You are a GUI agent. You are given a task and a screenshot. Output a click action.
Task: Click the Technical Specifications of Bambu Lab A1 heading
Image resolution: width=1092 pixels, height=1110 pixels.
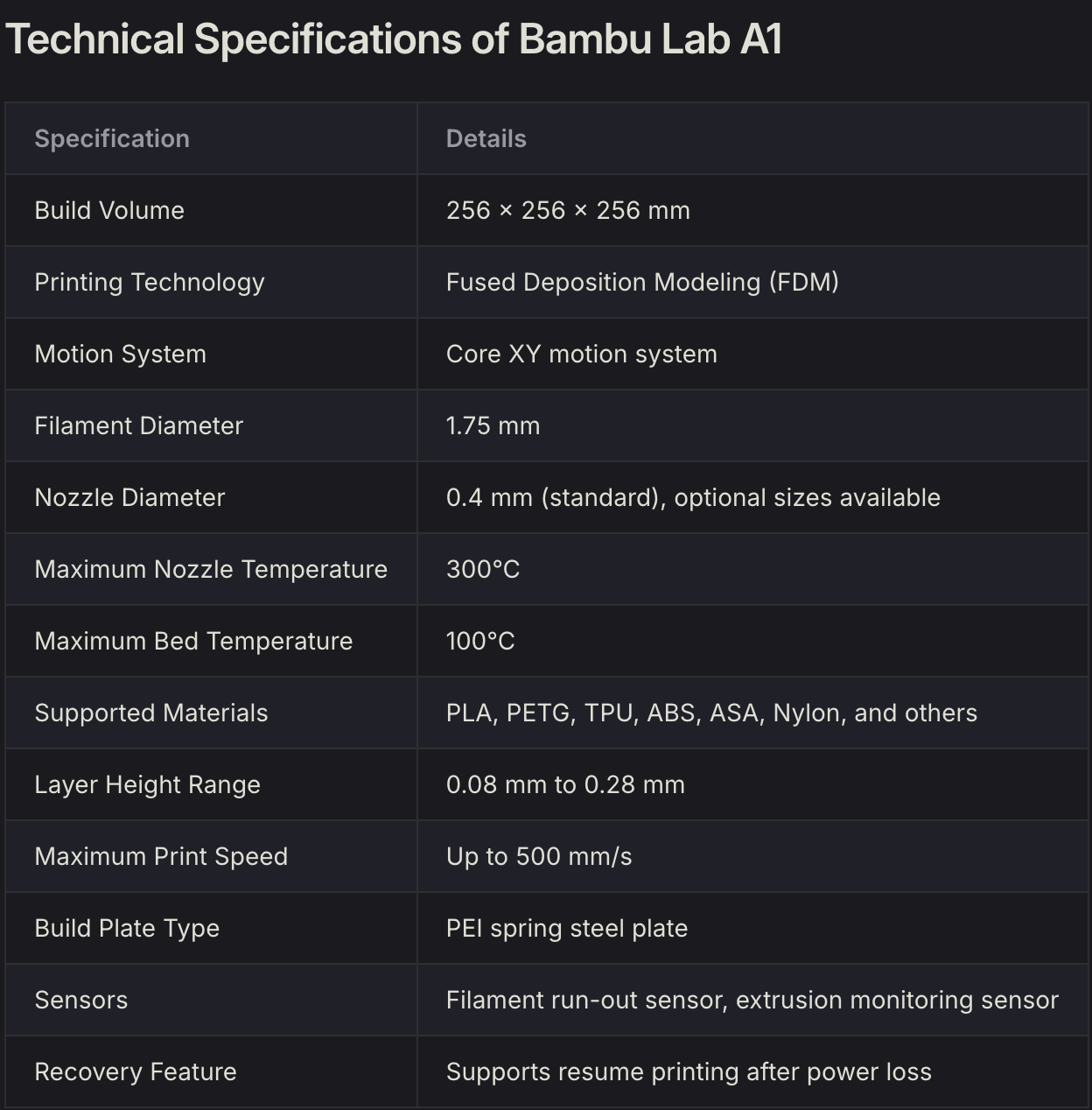(394, 39)
